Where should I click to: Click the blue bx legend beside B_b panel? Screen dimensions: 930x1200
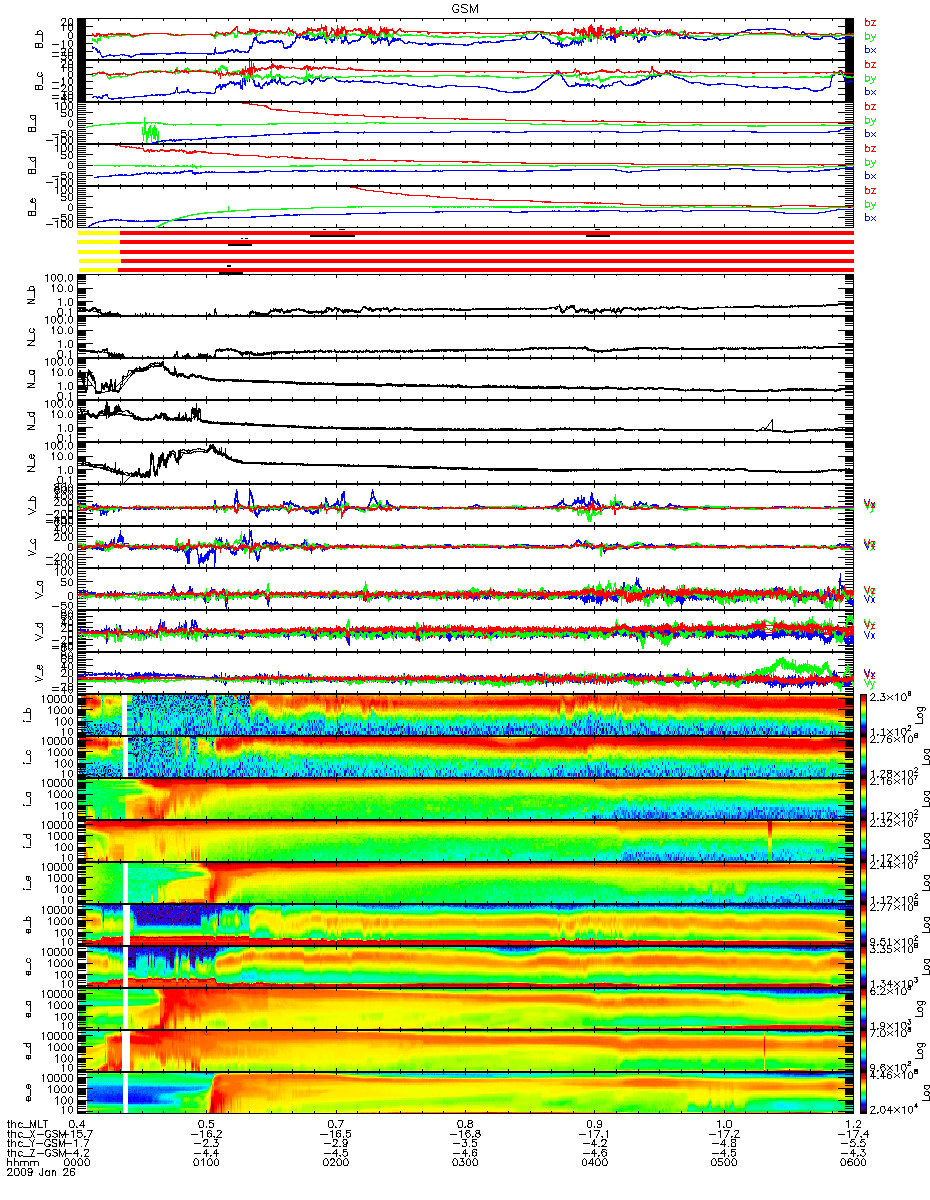[870, 50]
